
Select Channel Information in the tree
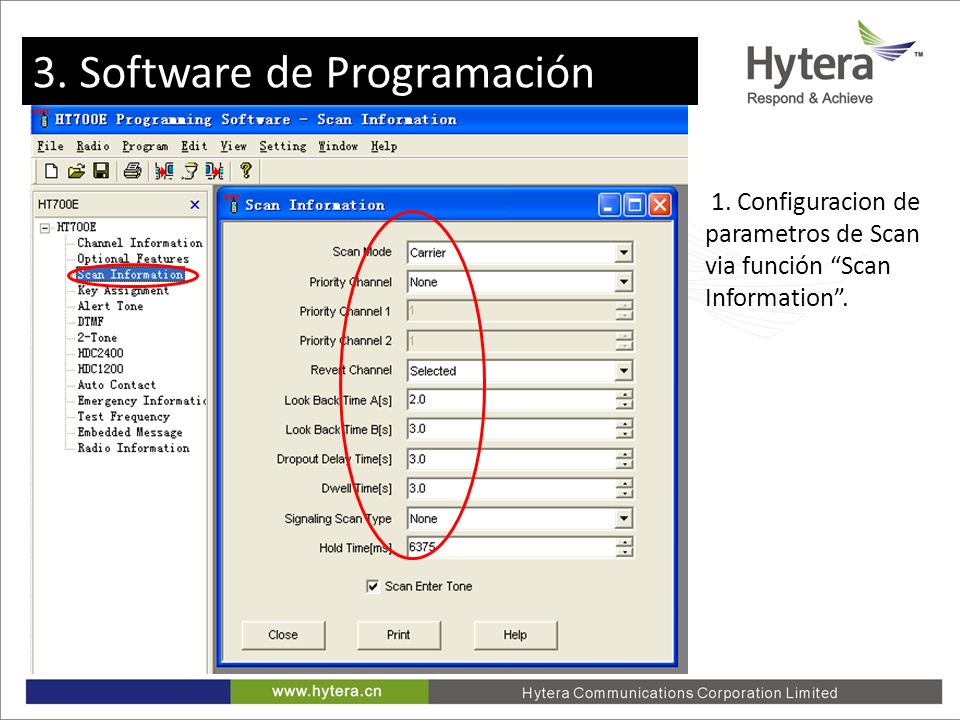[140, 243]
